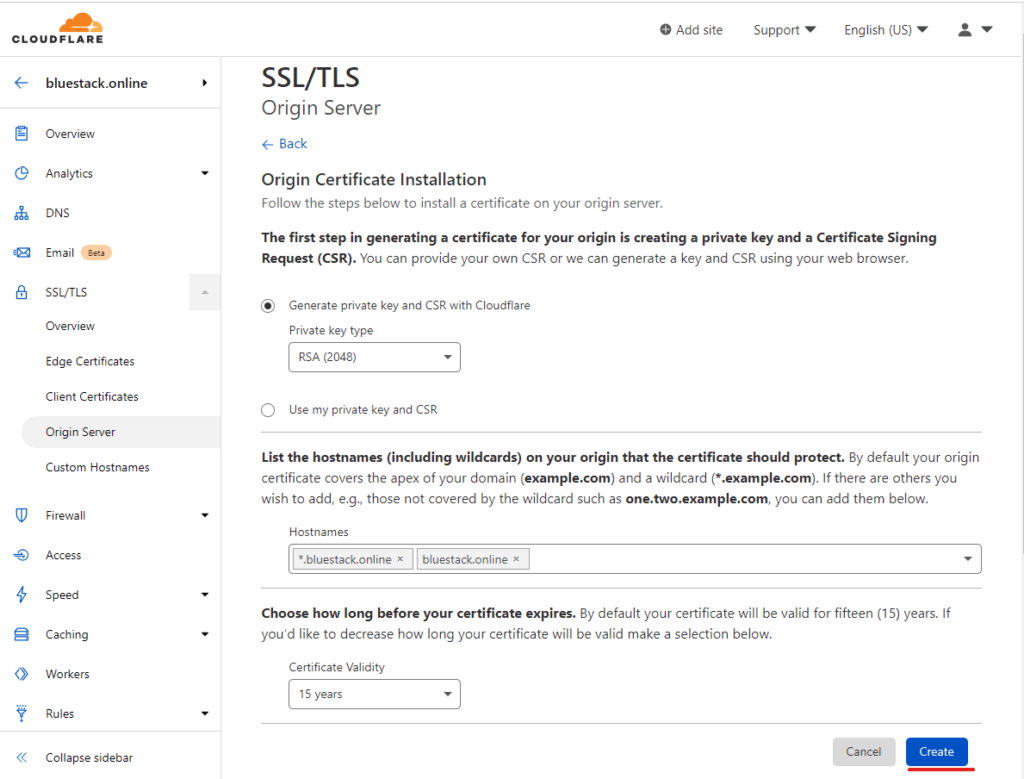Click the Collapse sidebar double chevron icon

pyautogui.click(x=22, y=757)
